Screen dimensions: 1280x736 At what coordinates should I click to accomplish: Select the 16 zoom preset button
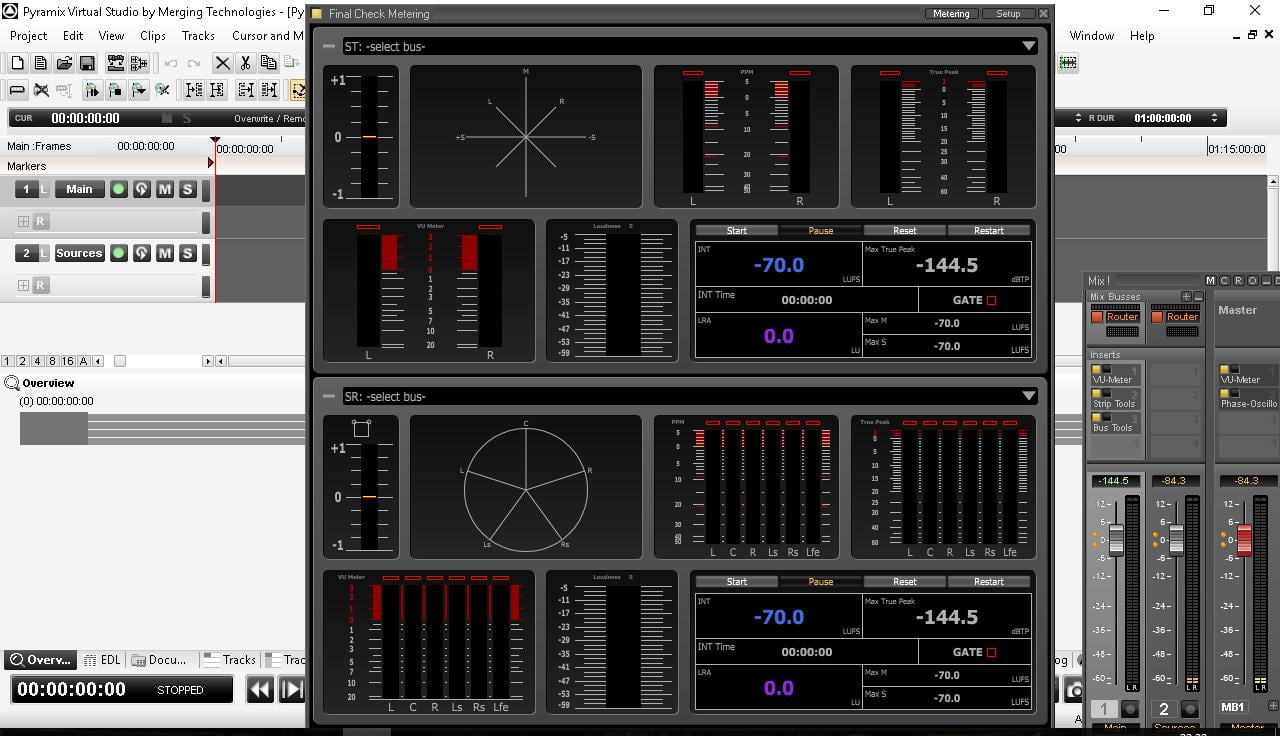click(68, 361)
